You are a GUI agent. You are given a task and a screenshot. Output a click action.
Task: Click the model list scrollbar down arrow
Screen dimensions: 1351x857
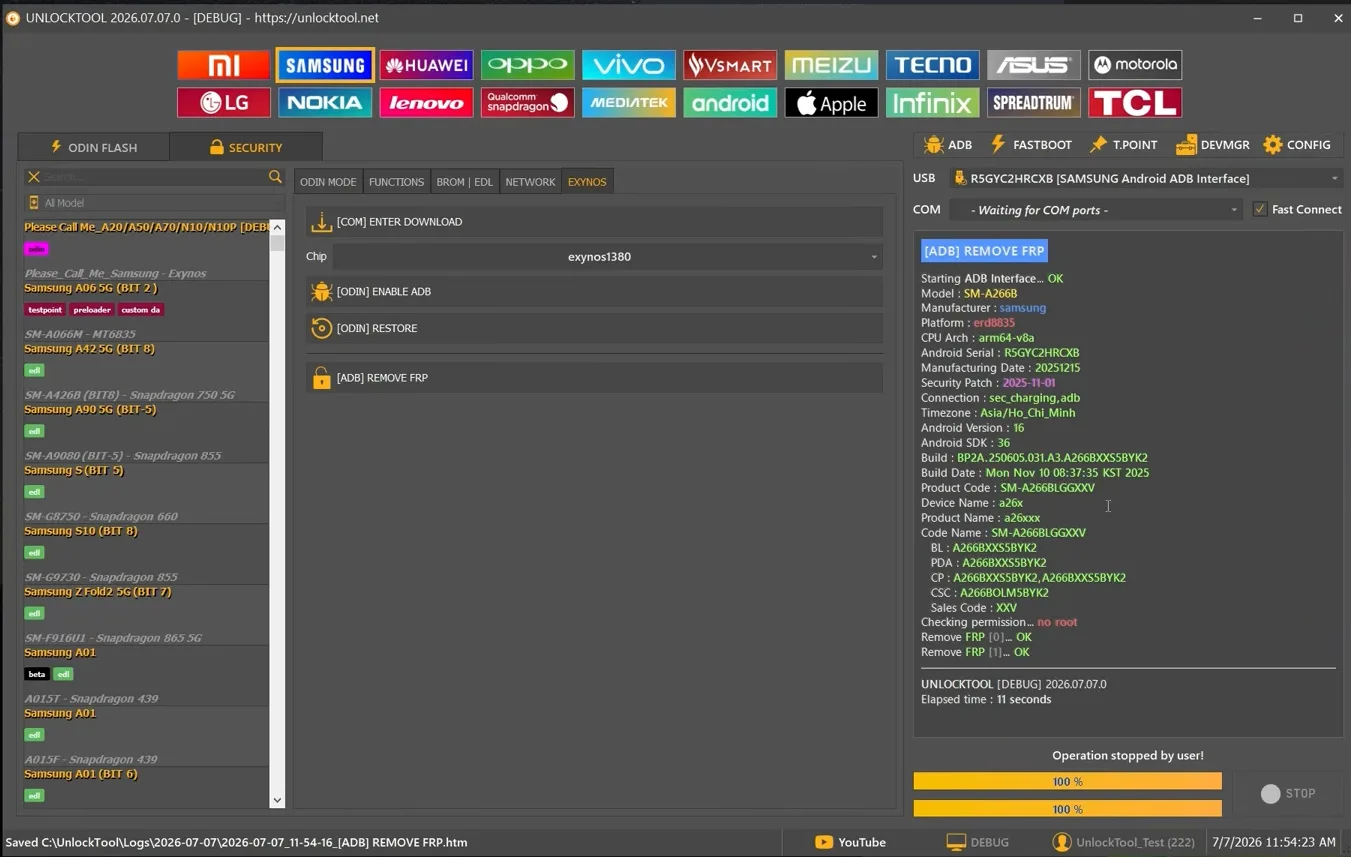277,801
